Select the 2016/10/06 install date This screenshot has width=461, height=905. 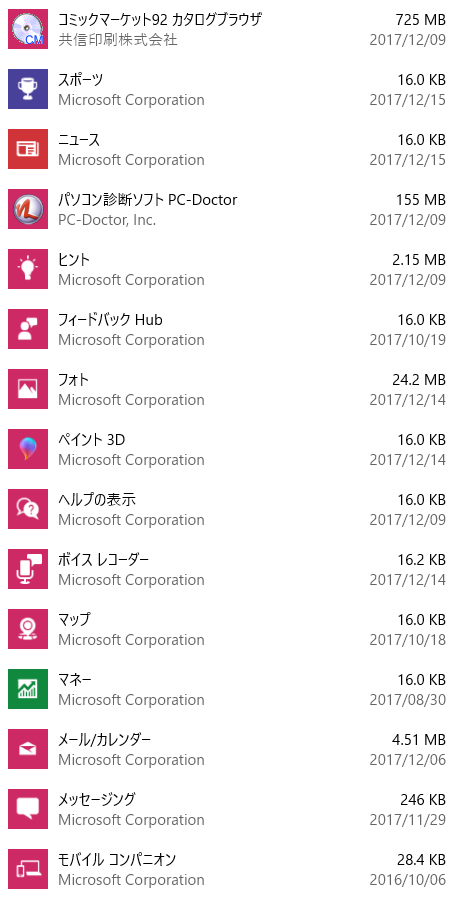coord(408,880)
